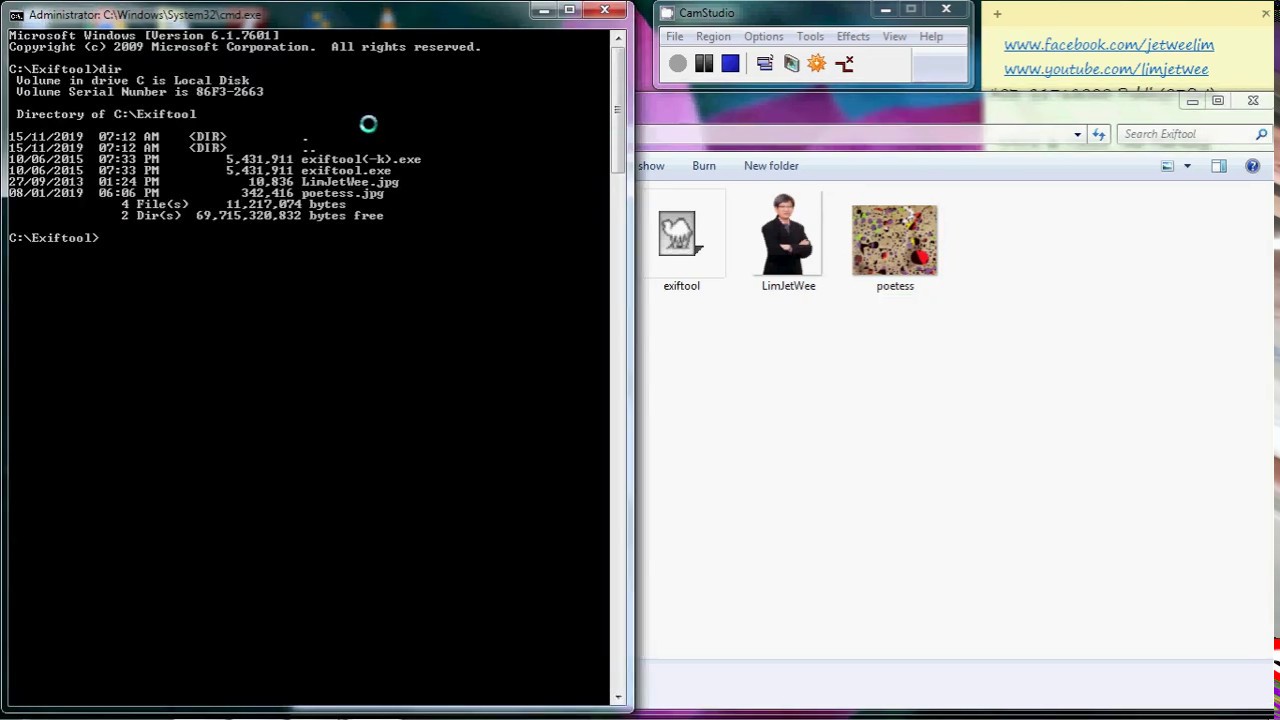Open the CamStudio View menu
This screenshot has height=720, width=1280.
[x=894, y=37]
